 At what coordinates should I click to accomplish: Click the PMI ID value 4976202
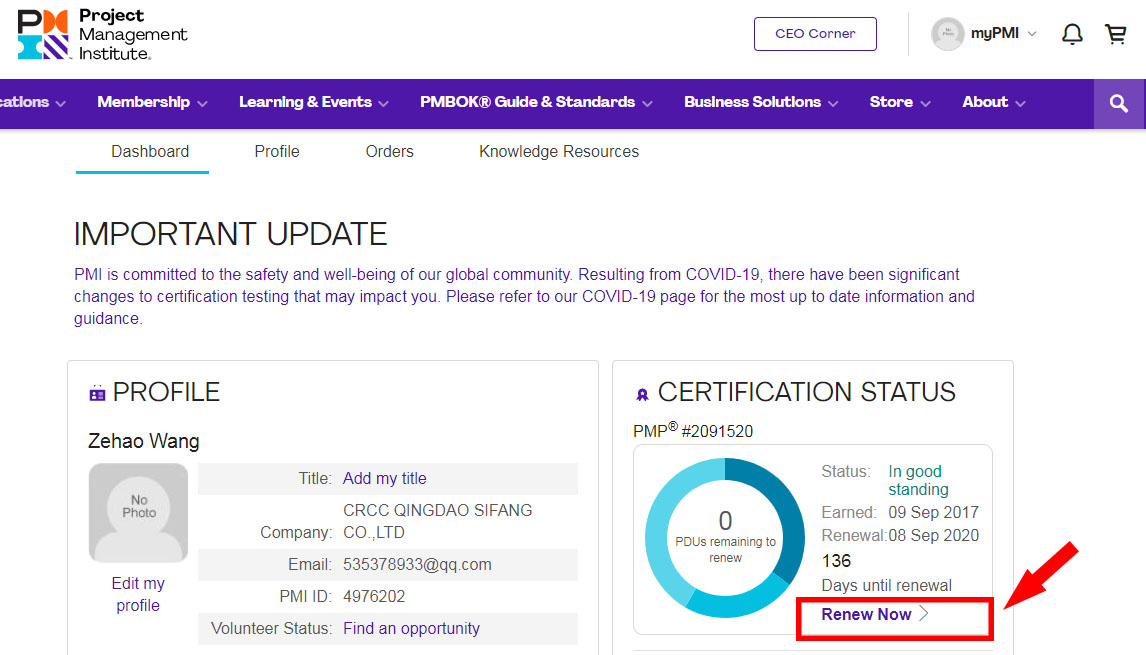coord(374,597)
